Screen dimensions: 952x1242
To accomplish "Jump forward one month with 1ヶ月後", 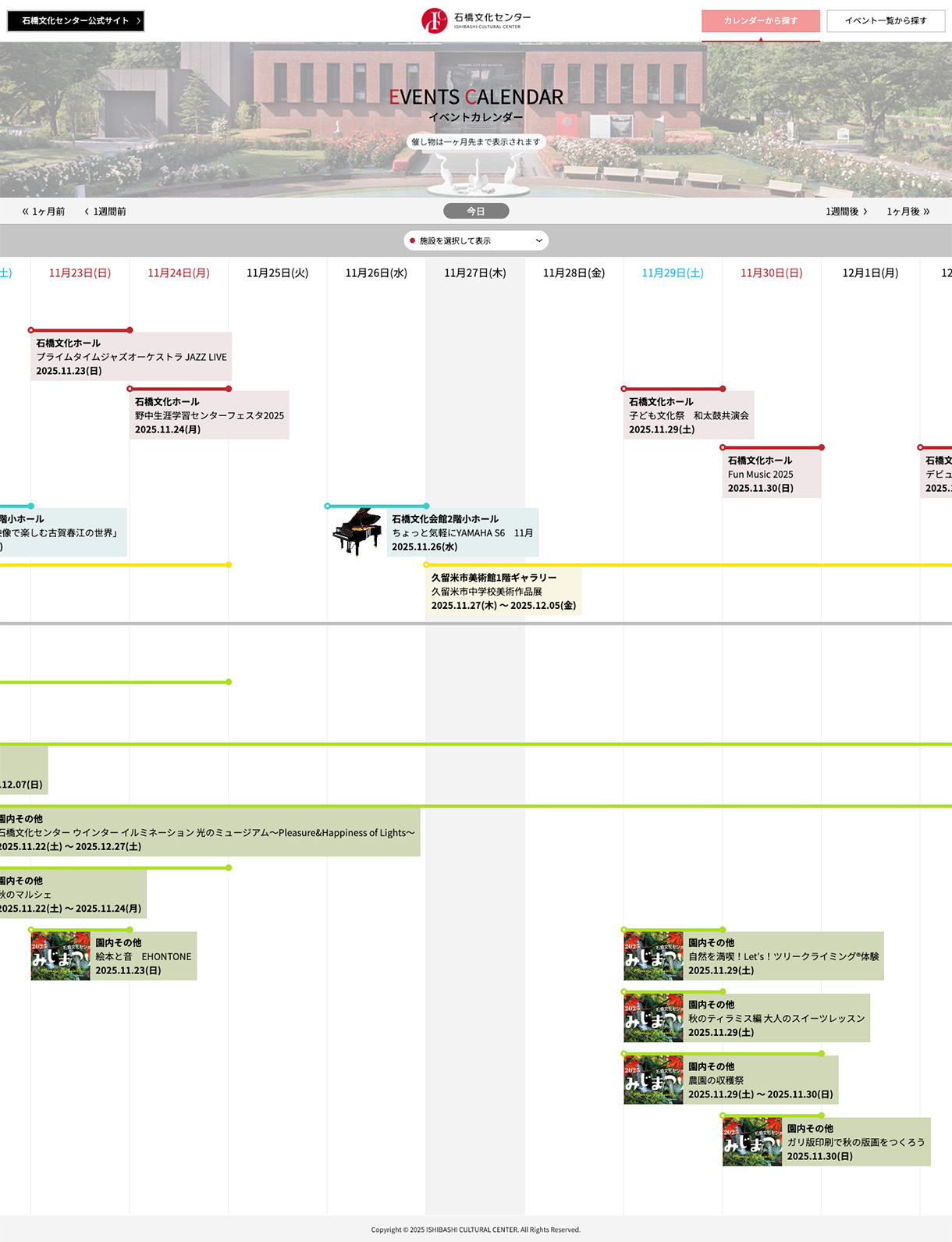I will [x=908, y=212].
